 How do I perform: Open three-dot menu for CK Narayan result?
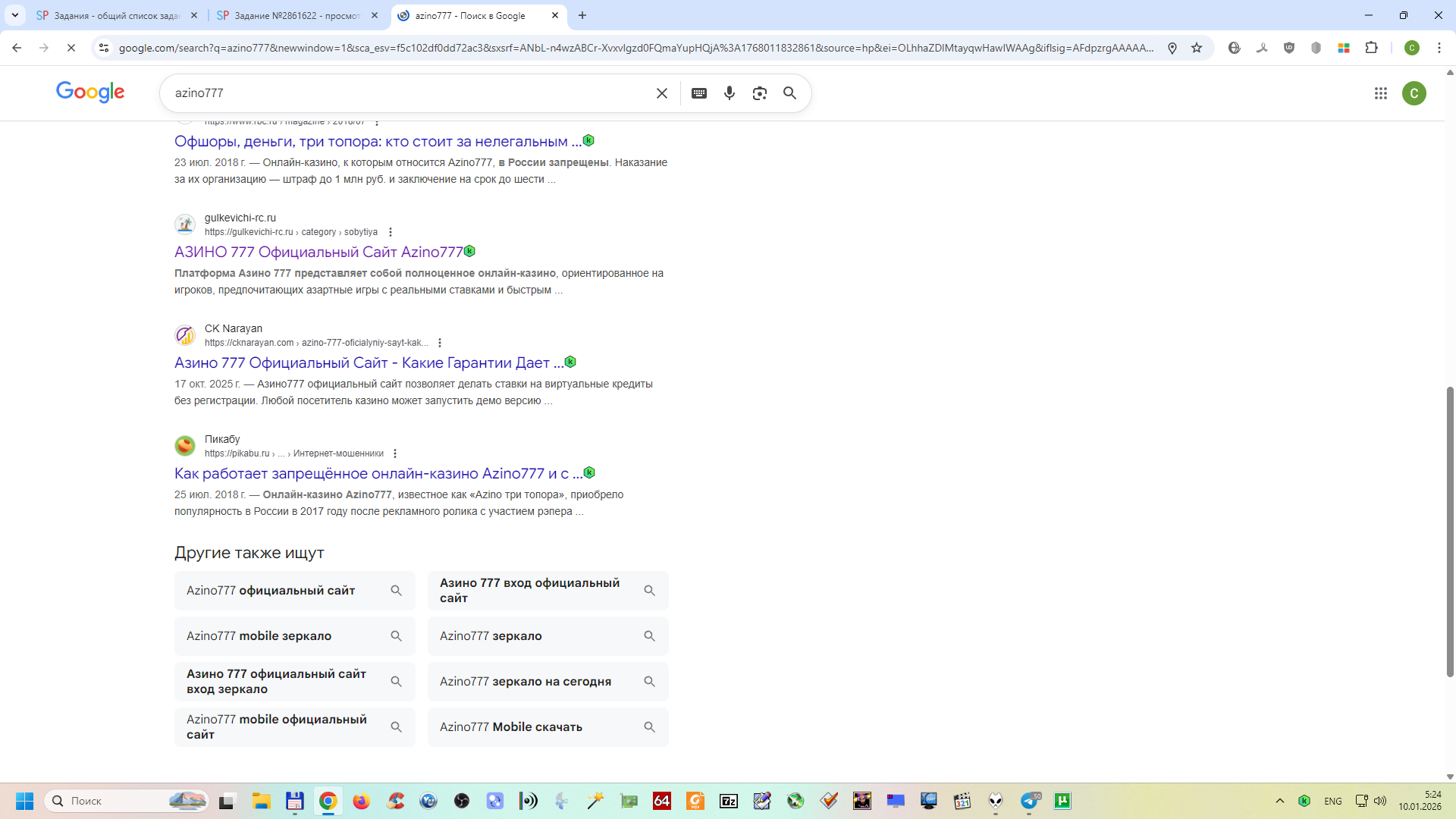(440, 343)
